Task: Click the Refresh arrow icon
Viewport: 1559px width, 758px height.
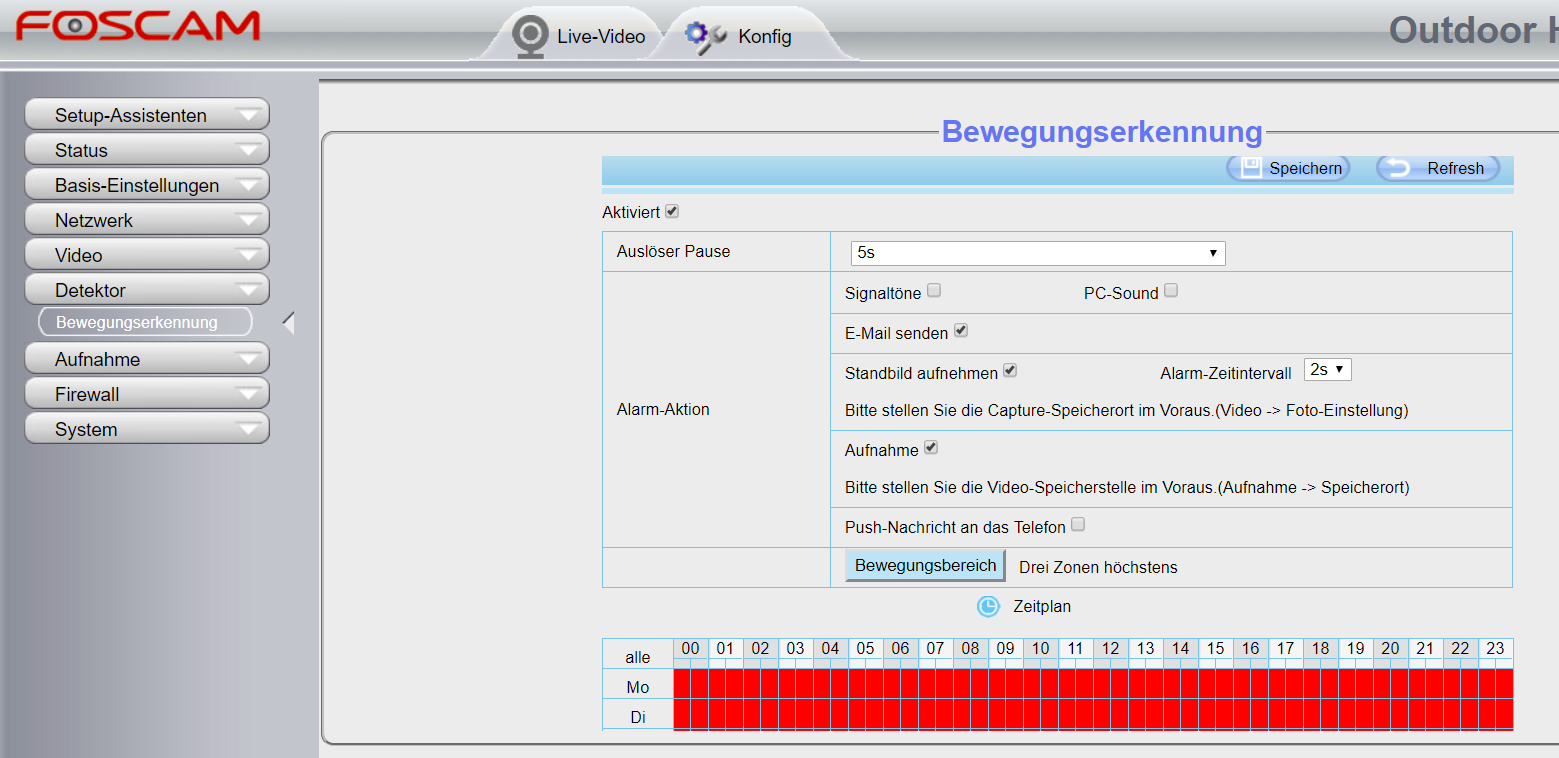Action: tap(1398, 168)
